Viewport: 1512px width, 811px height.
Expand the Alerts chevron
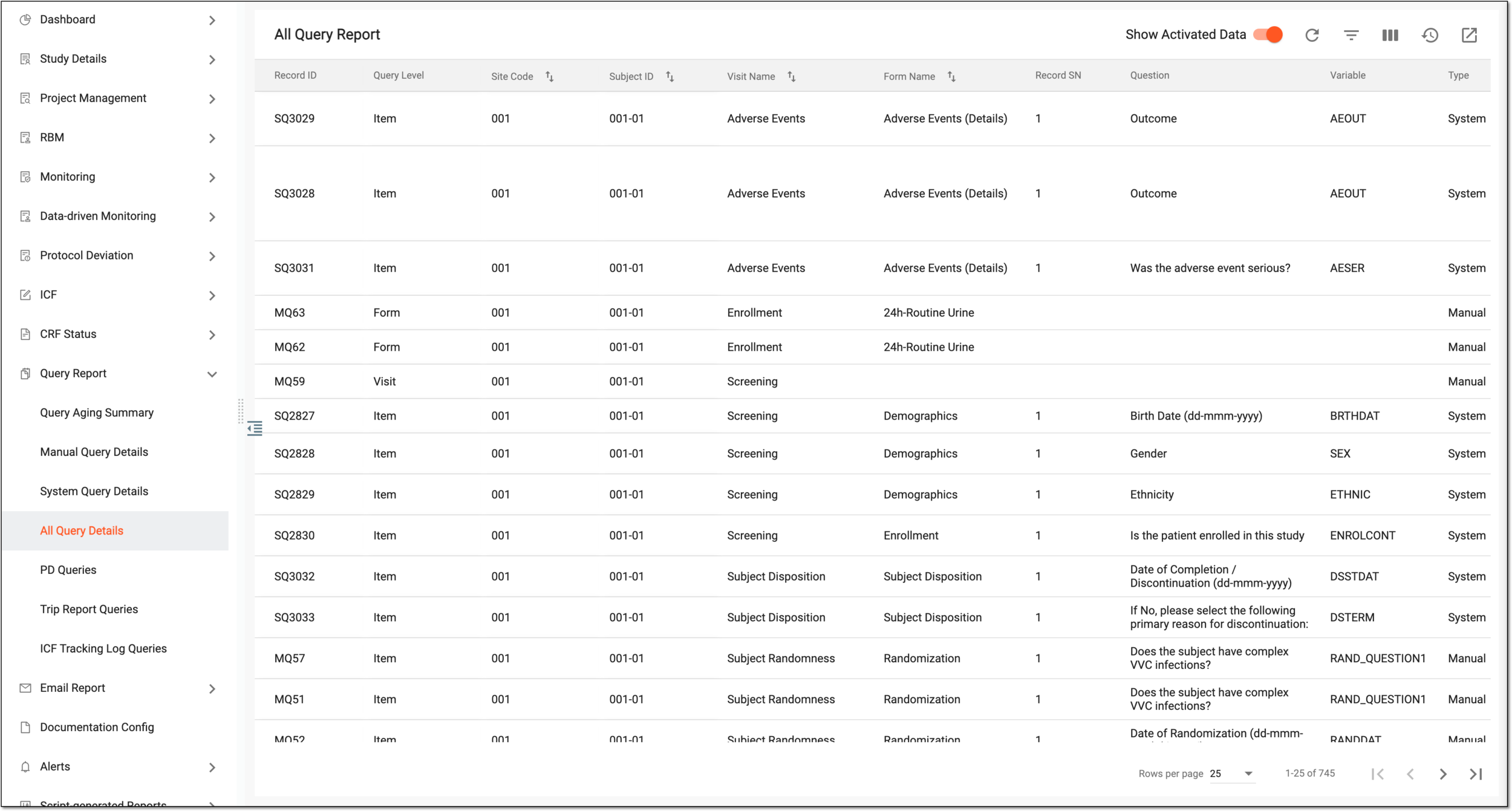[x=212, y=767]
